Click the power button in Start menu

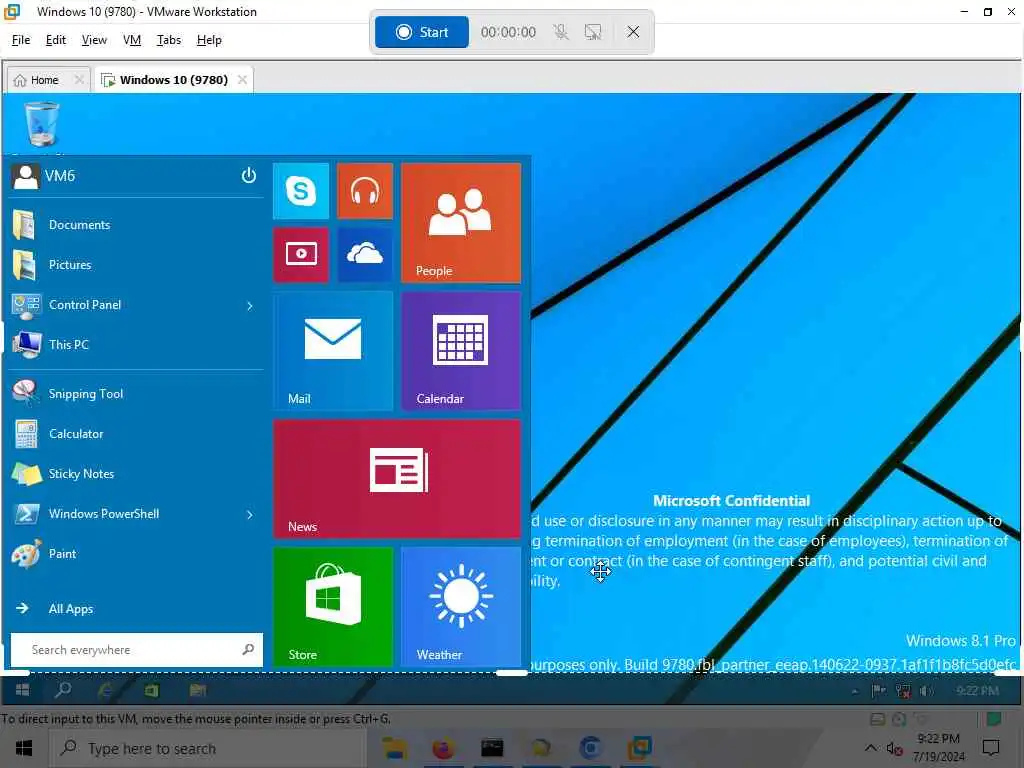coord(249,175)
